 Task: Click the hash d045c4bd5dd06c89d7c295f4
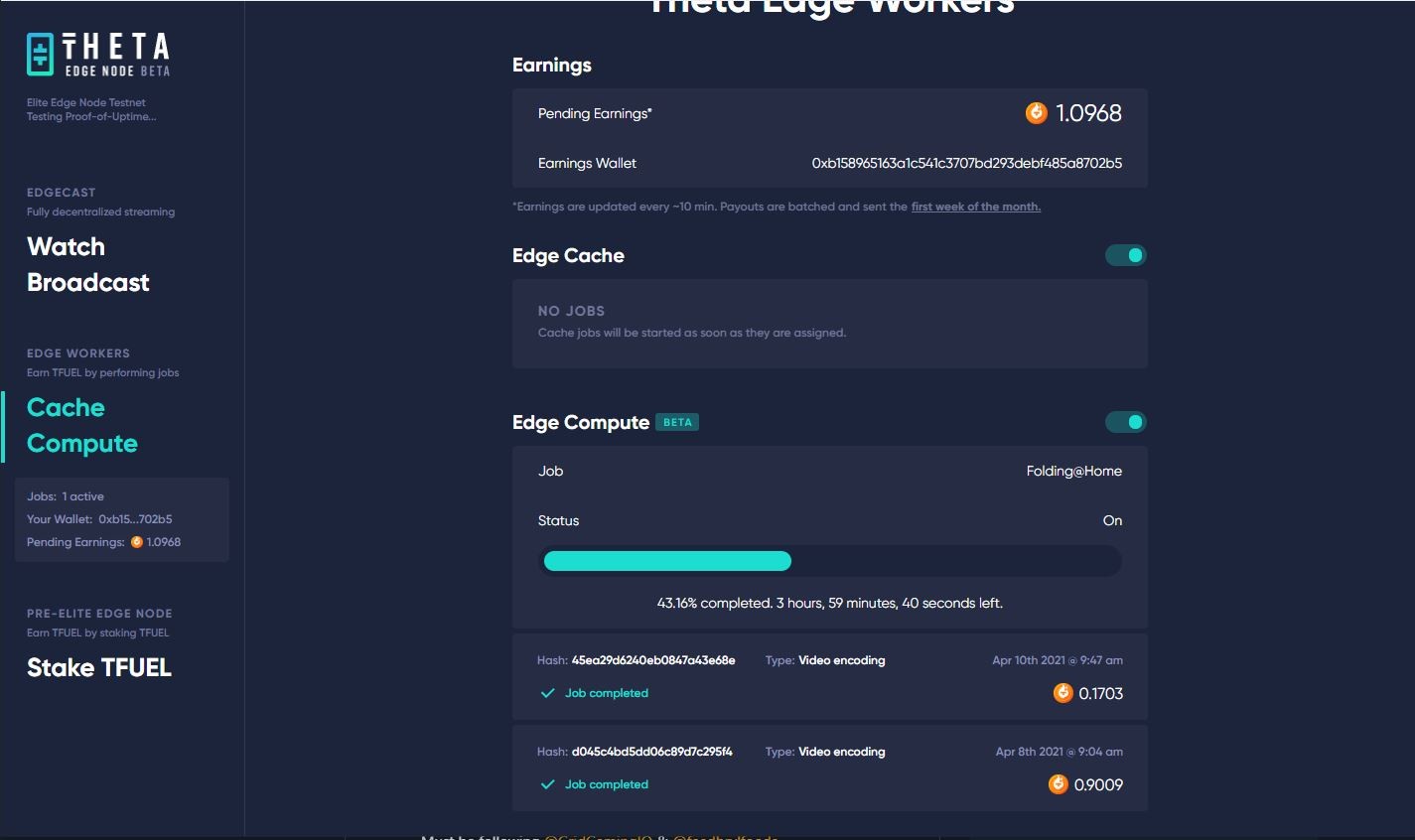point(652,752)
